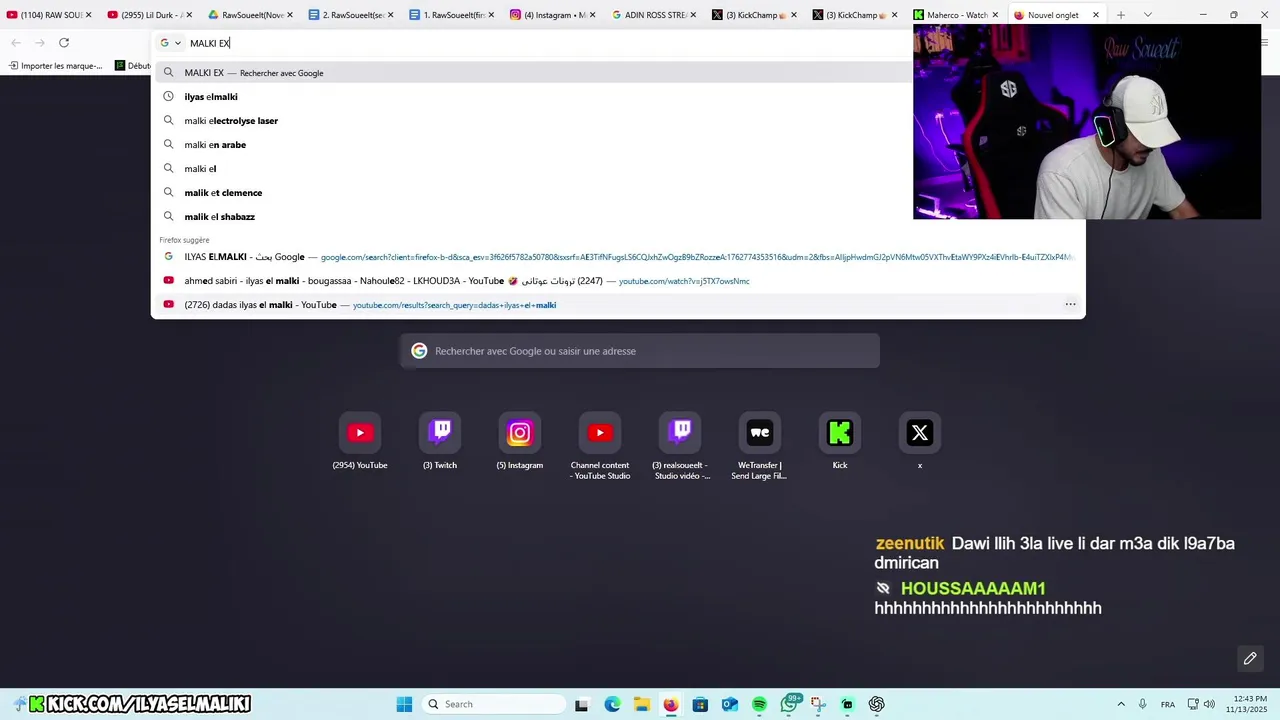
Task: Open ahmed sabiri ilyas el malki YouTube suggestion
Action: 618,281
